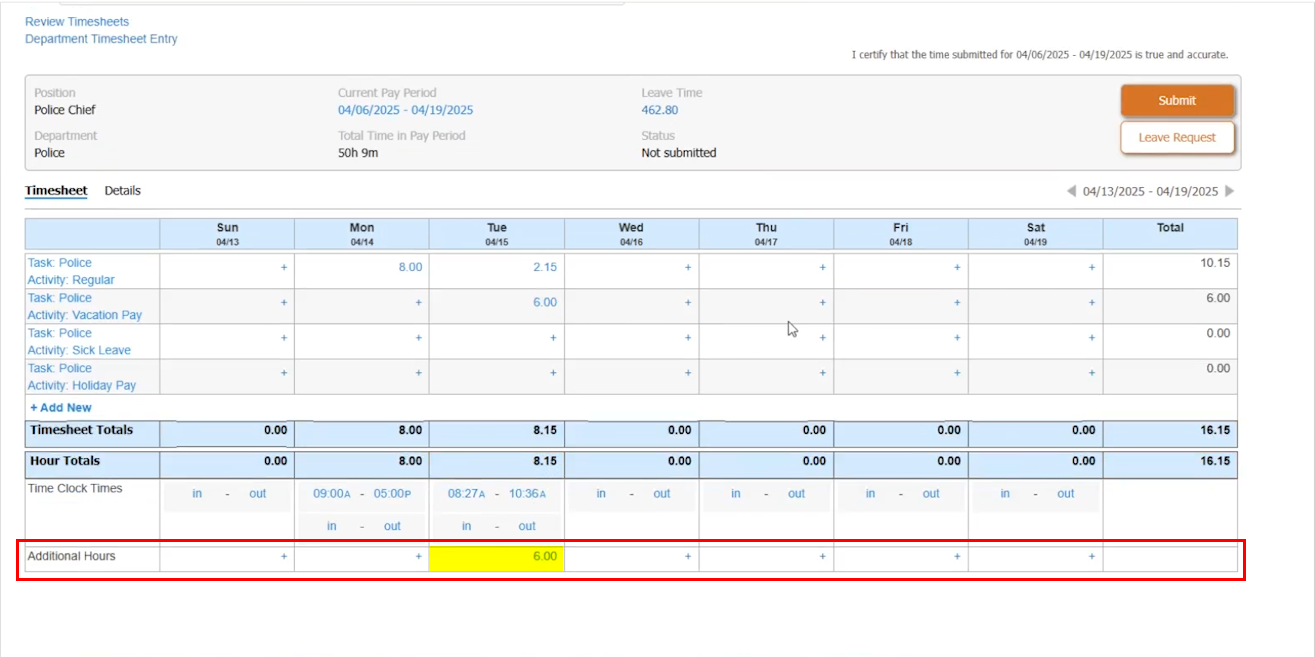Click the Not submitted status text
Image resolution: width=1315 pixels, height=657 pixels.
(x=679, y=153)
